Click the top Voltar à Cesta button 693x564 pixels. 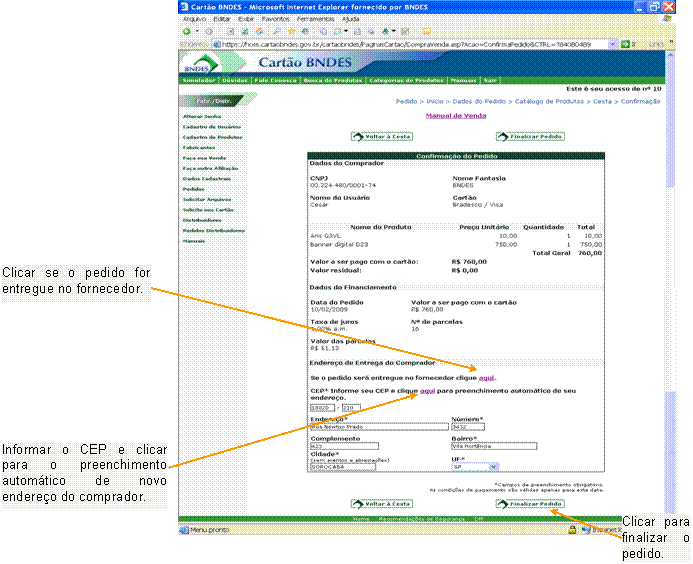coord(382,137)
